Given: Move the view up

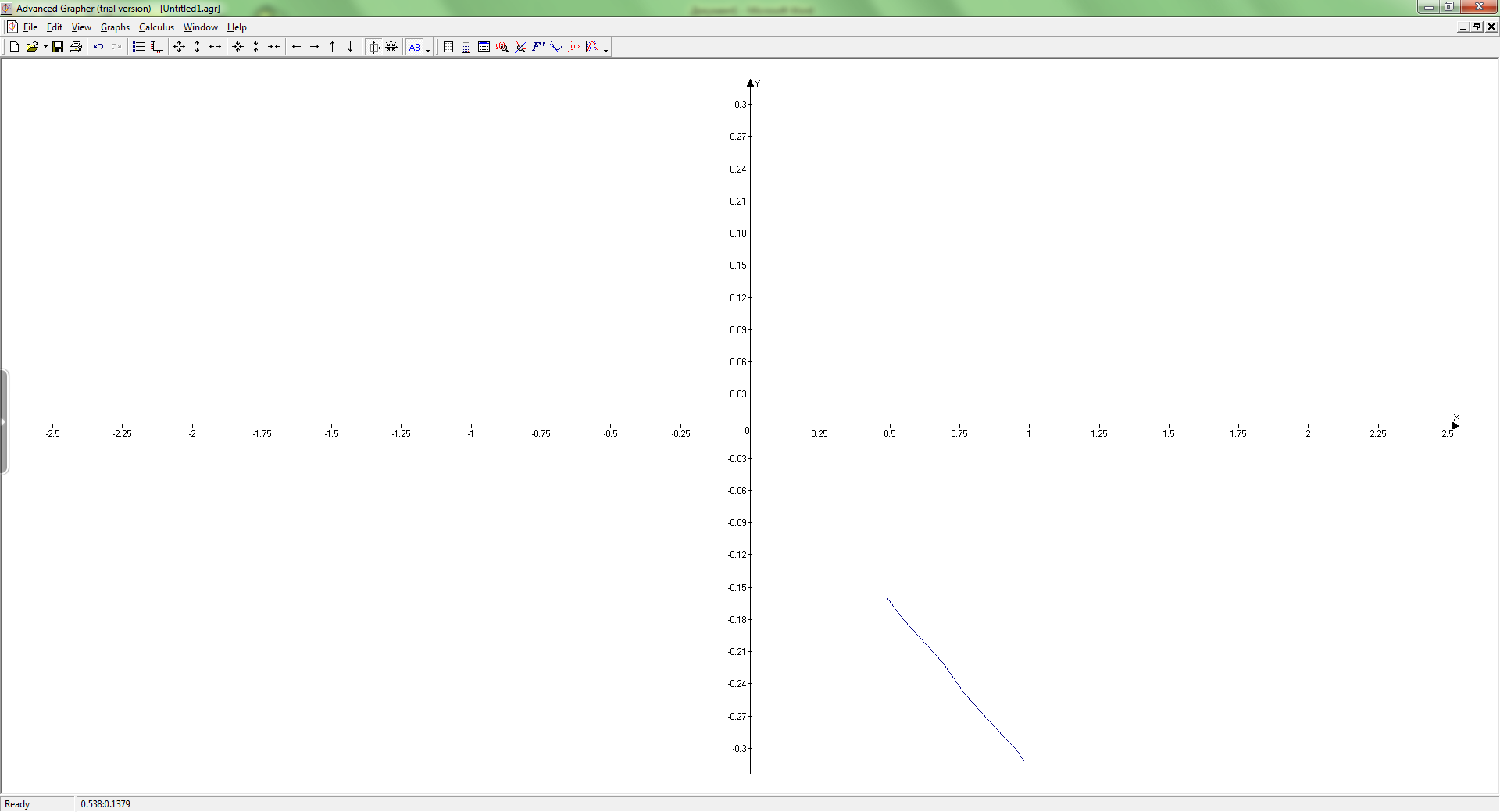Looking at the screenshot, I should [333, 47].
